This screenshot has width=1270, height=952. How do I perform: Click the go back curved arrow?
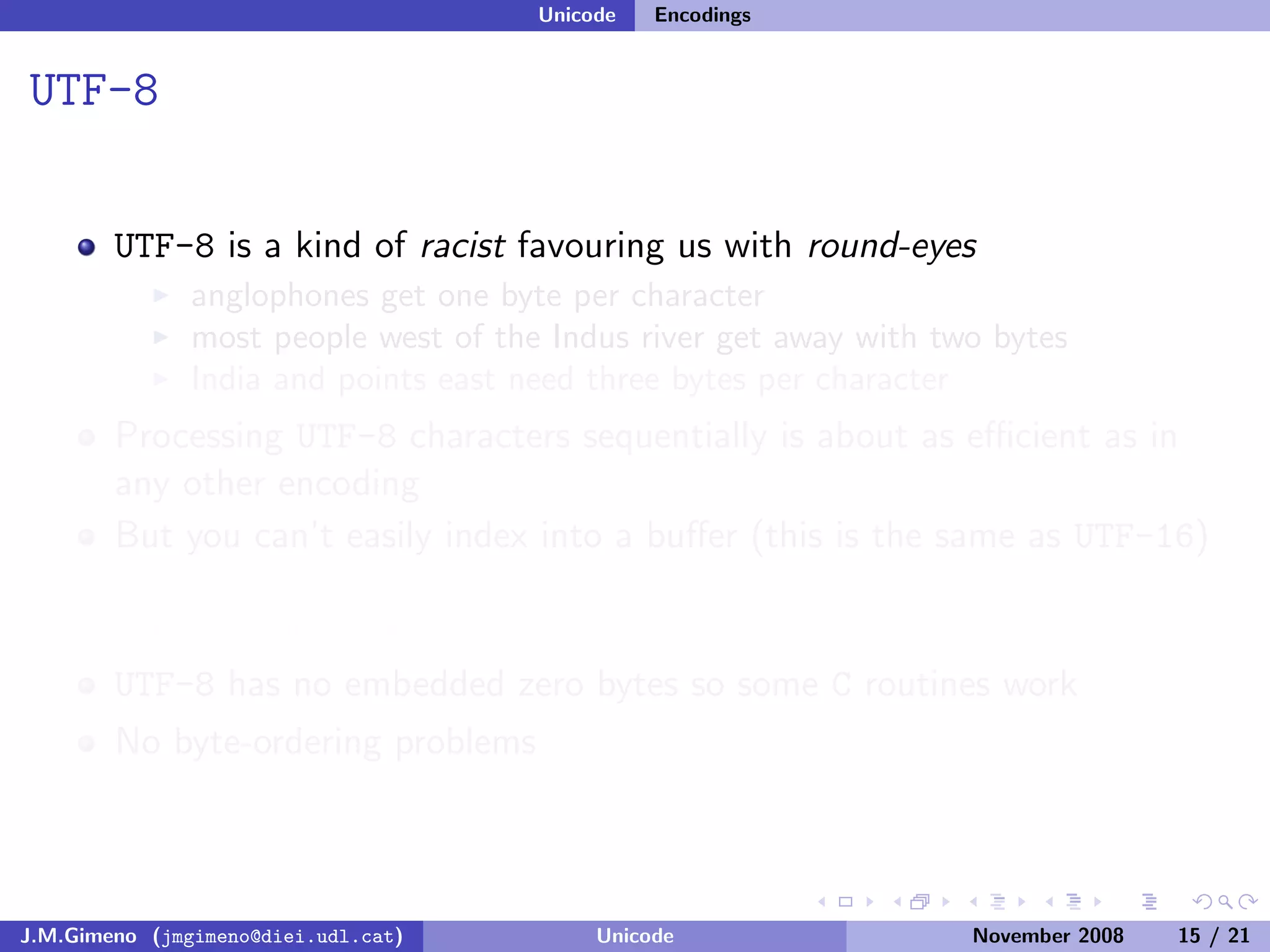(1201, 902)
